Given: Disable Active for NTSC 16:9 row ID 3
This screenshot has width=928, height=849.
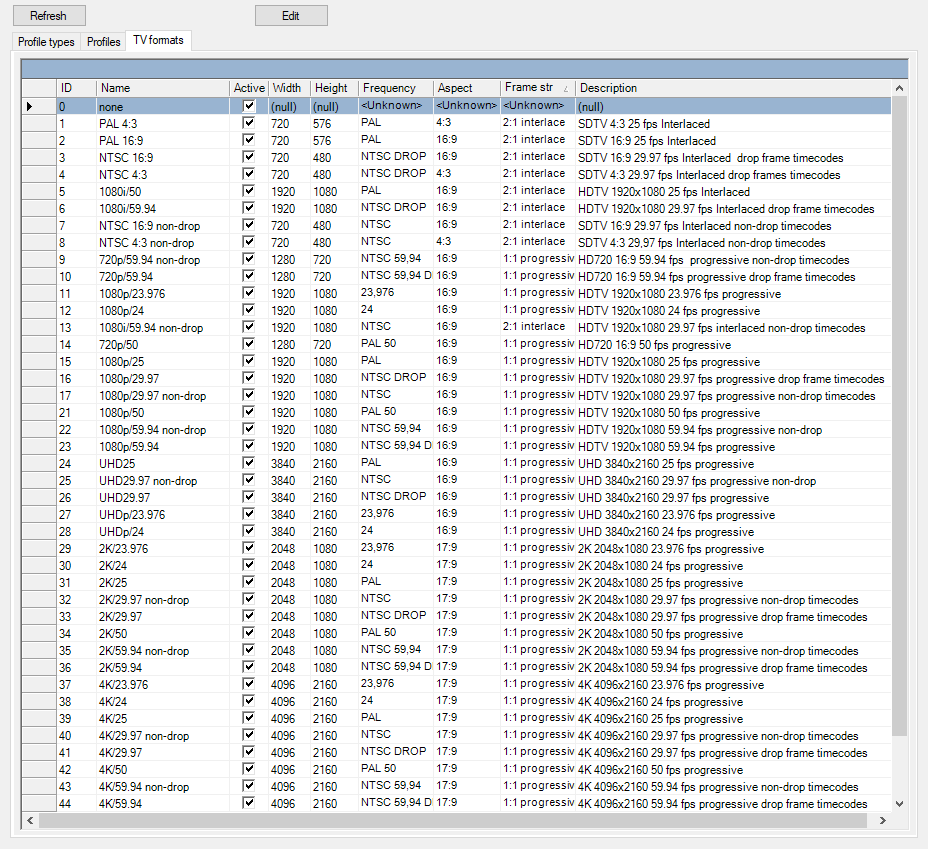Looking at the screenshot, I should (x=249, y=157).
